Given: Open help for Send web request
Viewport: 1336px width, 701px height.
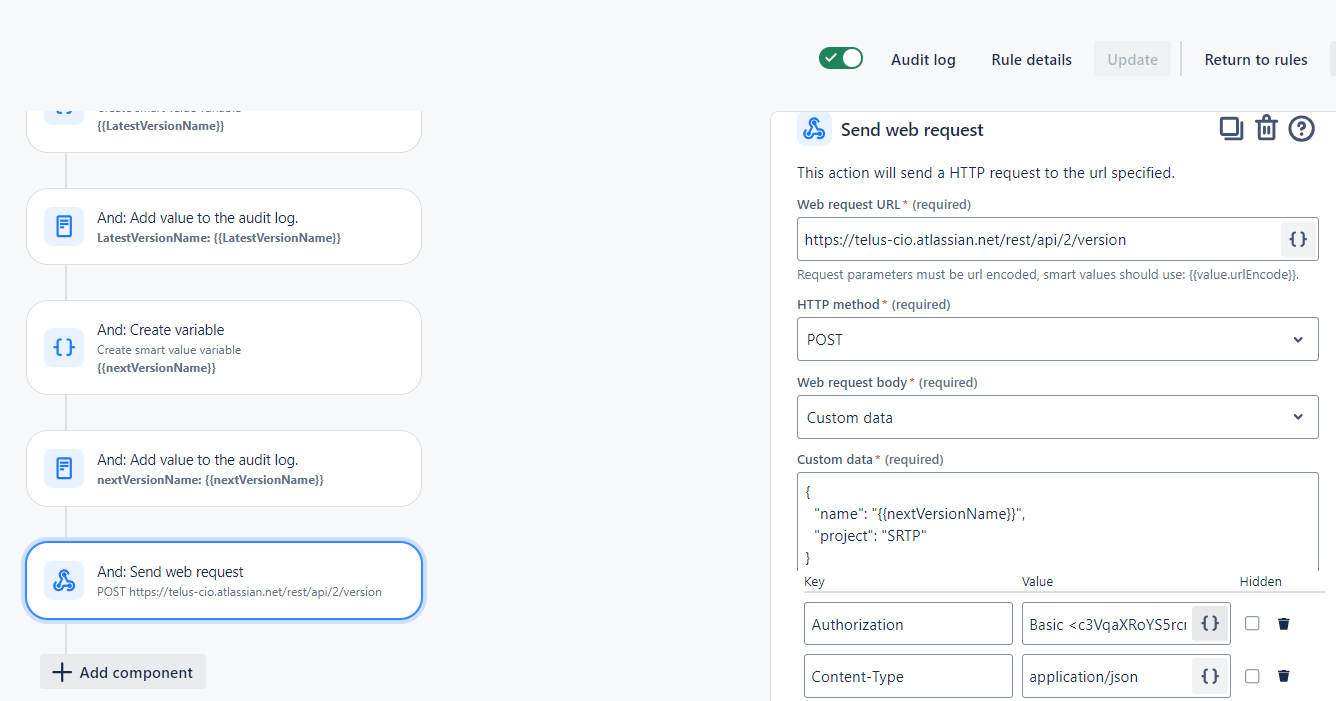Looking at the screenshot, I should pyautogui.click(x=1301, y=129).
